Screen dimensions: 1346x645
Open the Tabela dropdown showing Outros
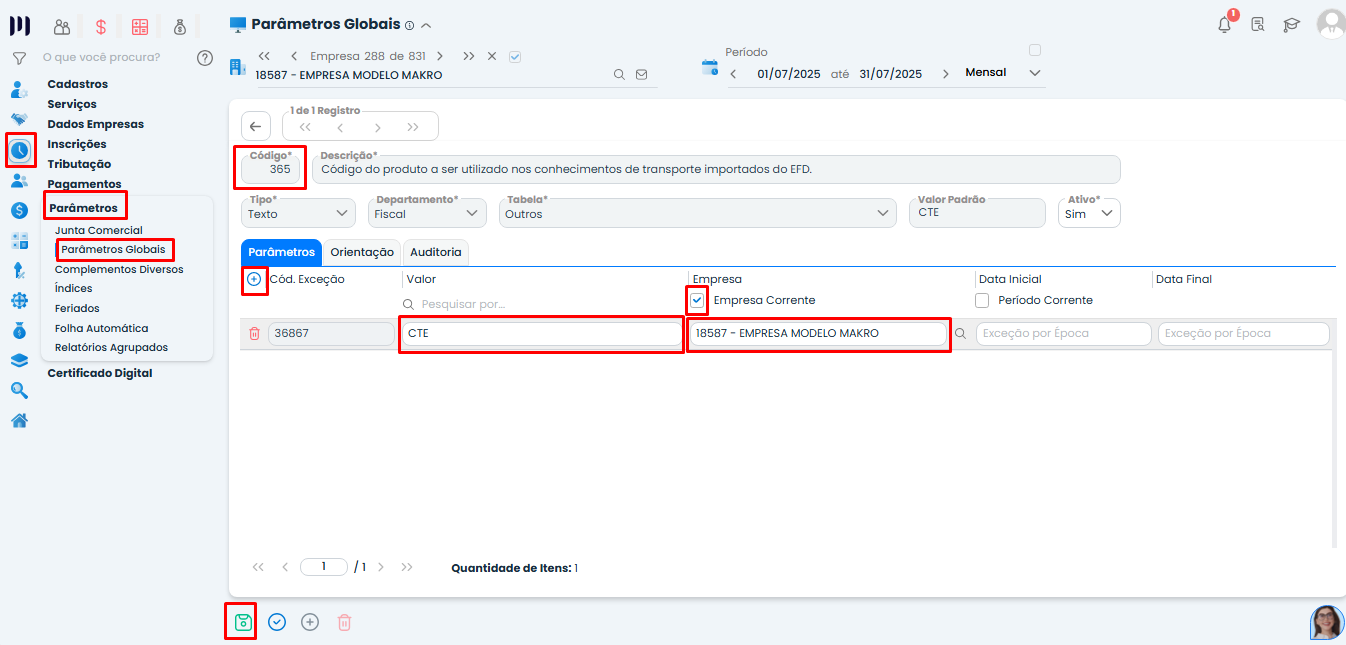pos(697,213)
